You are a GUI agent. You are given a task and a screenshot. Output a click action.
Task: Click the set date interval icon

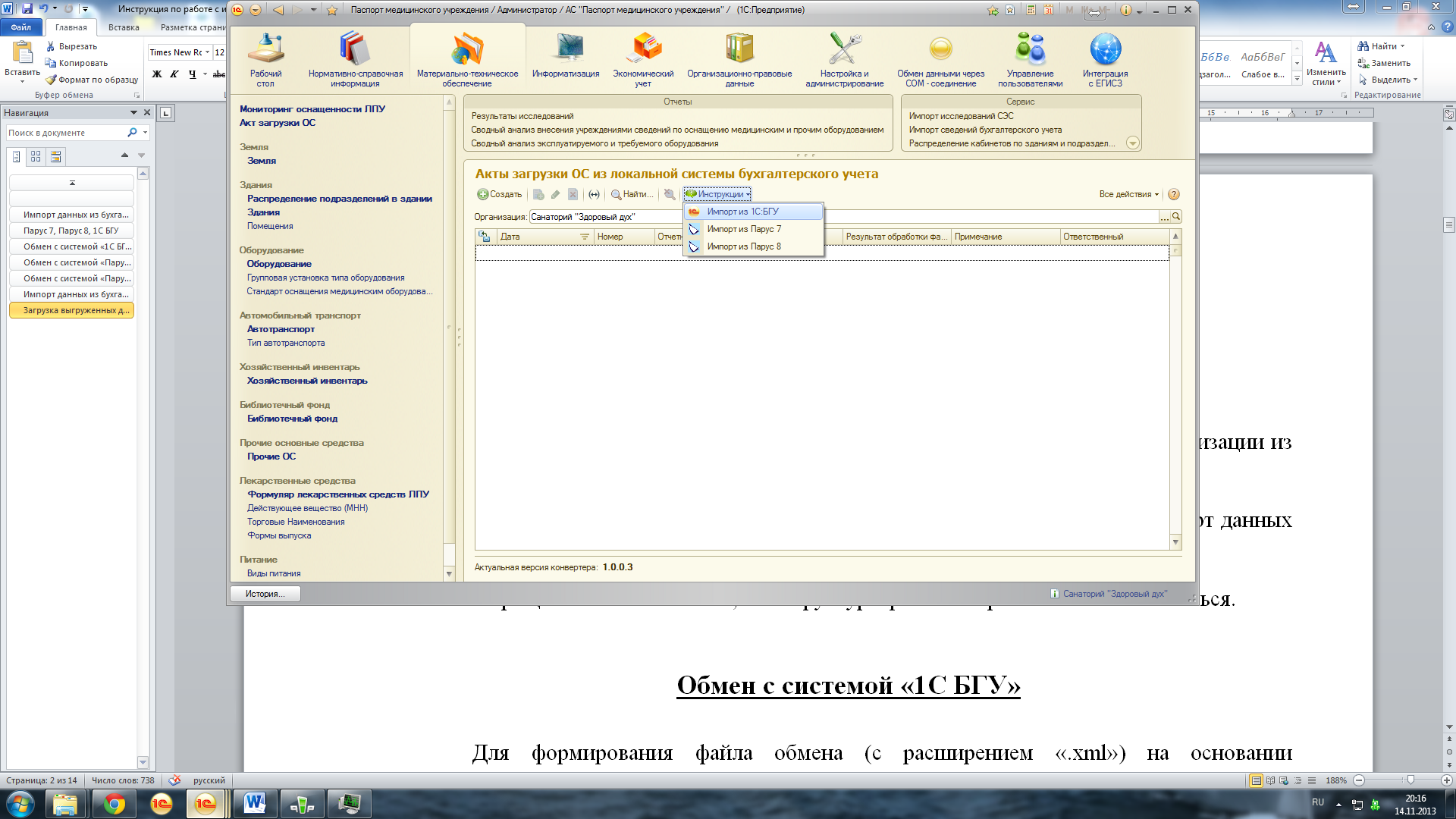(x=594, y=194)
